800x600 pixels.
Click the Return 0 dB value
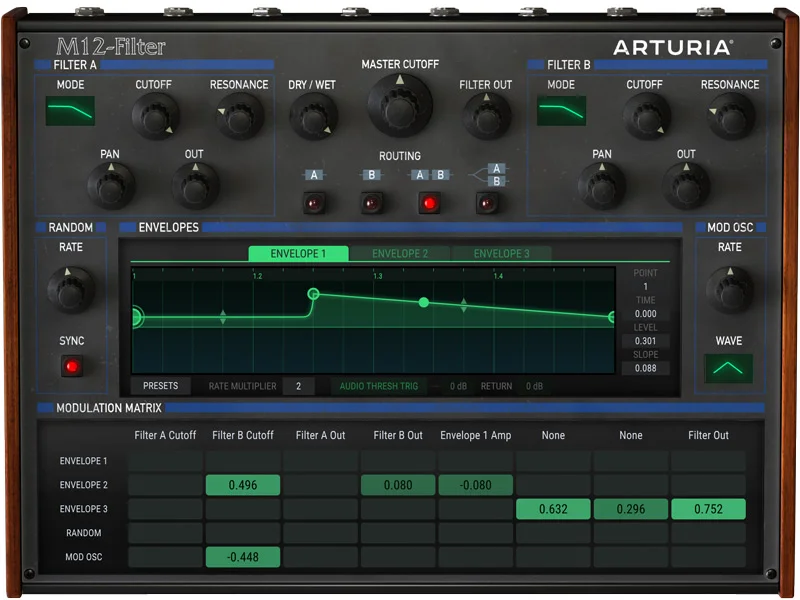[534, 386]
